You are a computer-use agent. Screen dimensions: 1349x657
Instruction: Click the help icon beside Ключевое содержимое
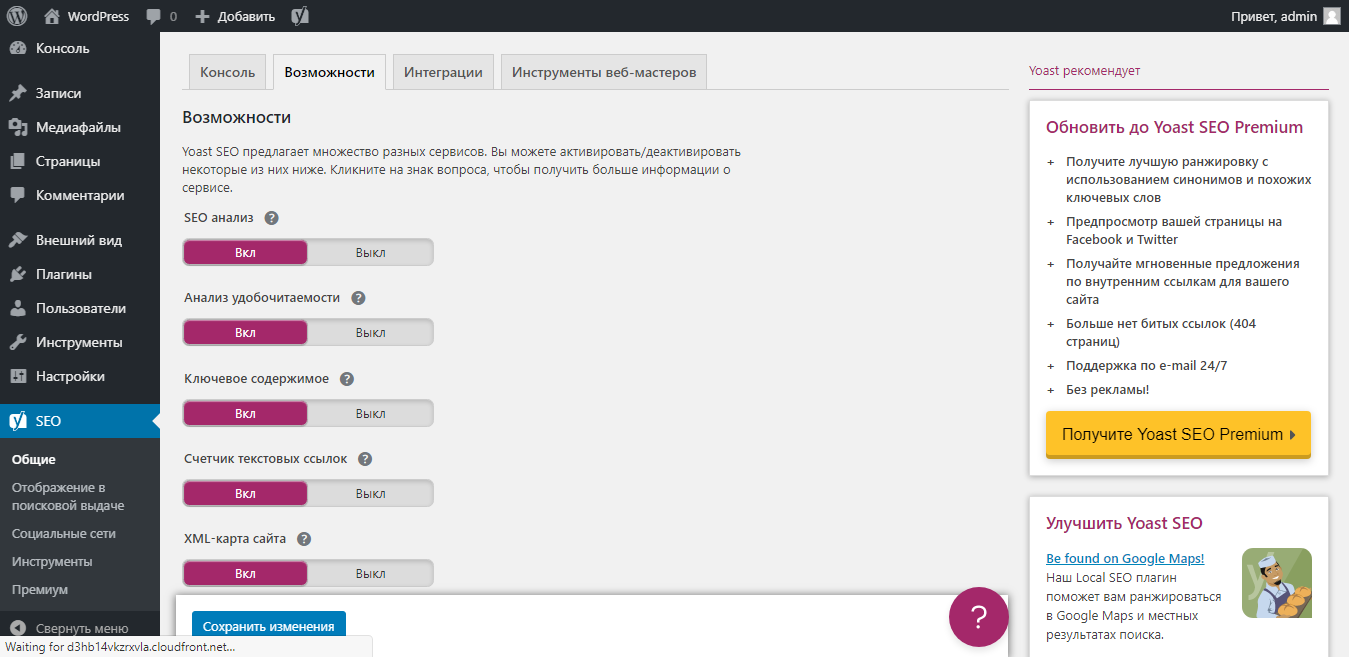pos(346,378)
